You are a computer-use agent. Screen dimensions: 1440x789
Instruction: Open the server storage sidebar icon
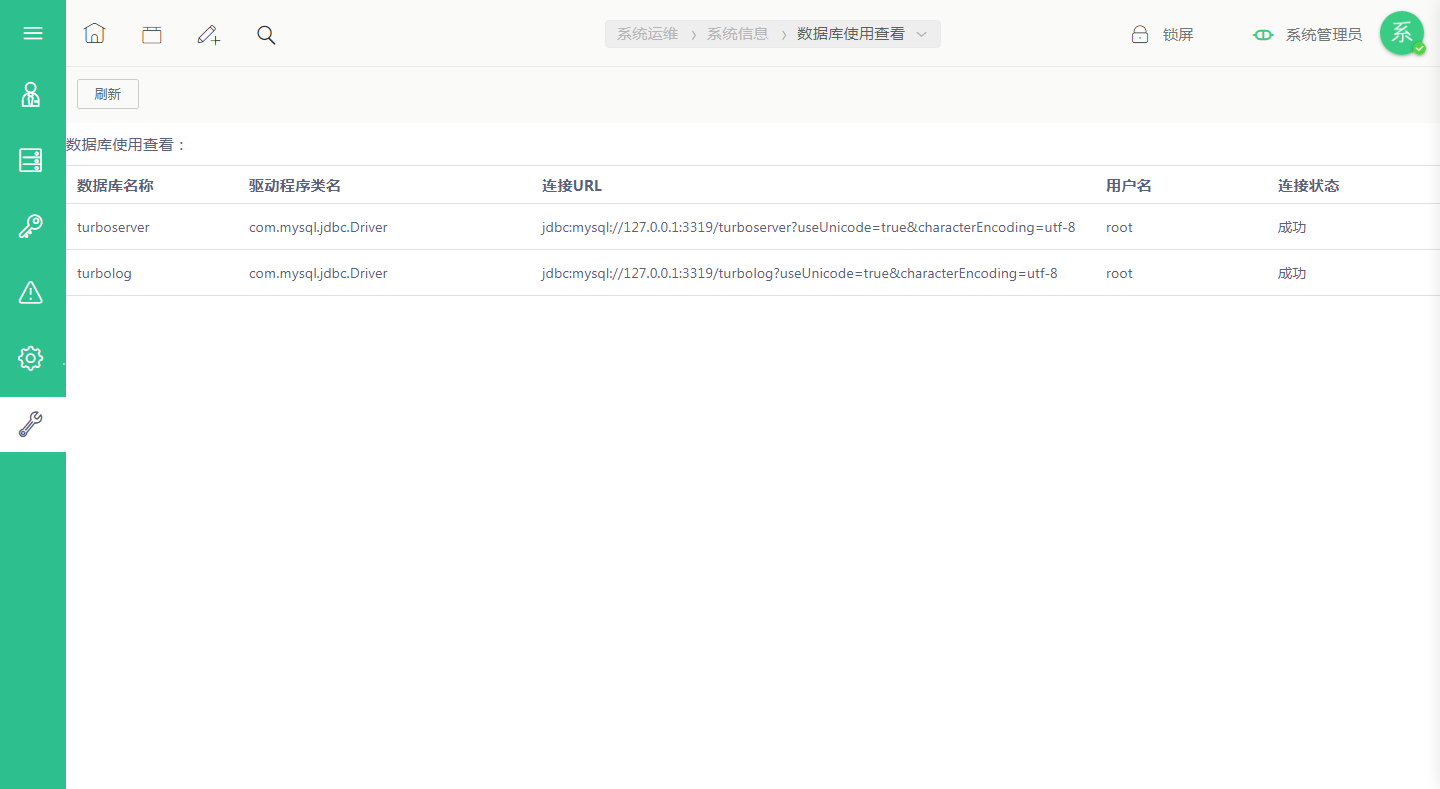31,160
